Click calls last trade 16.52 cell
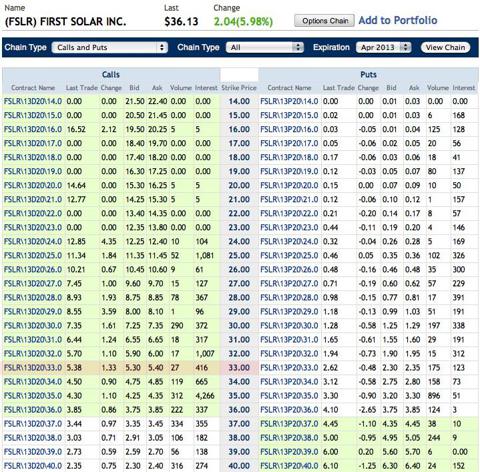 pyautogui.click(x=76, y=129)
